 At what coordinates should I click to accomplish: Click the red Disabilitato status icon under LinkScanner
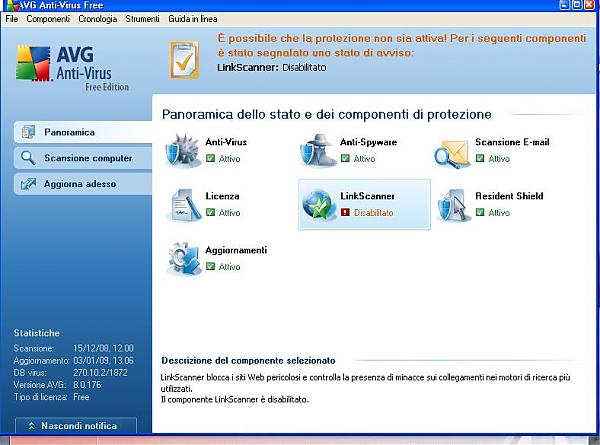pos(345,212)
